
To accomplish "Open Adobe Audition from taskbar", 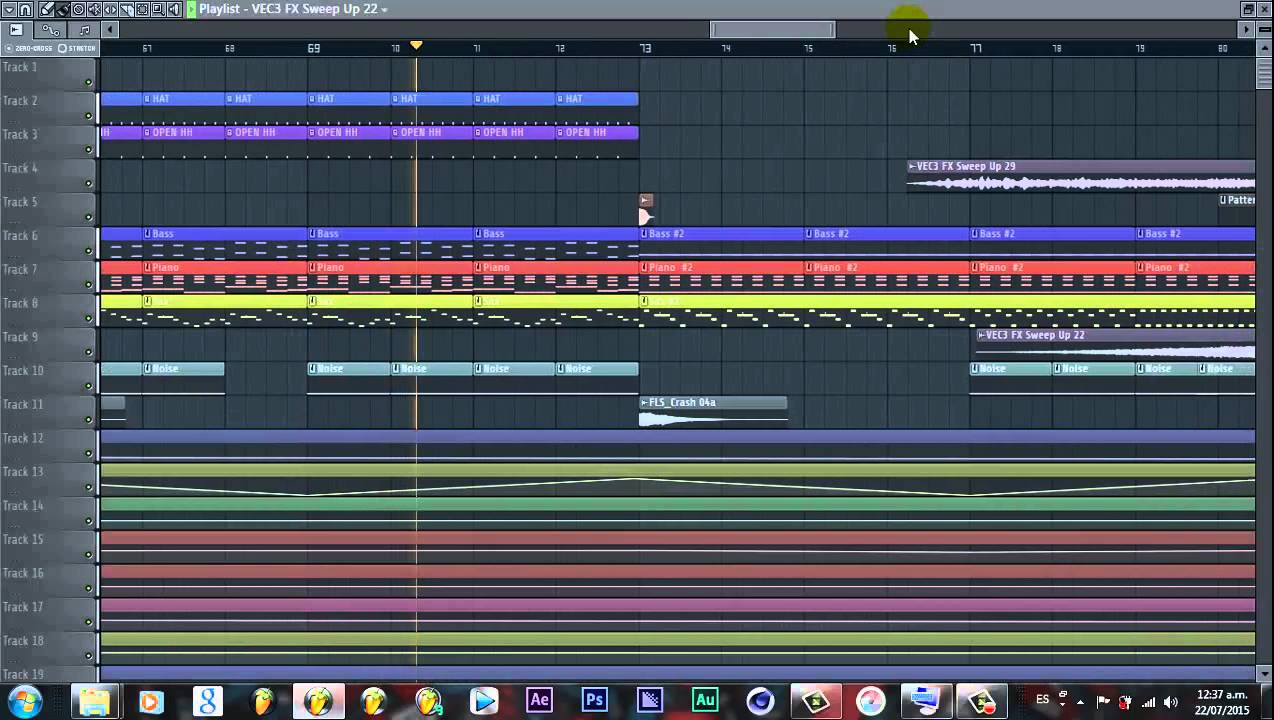I will (x=705, y=701).
